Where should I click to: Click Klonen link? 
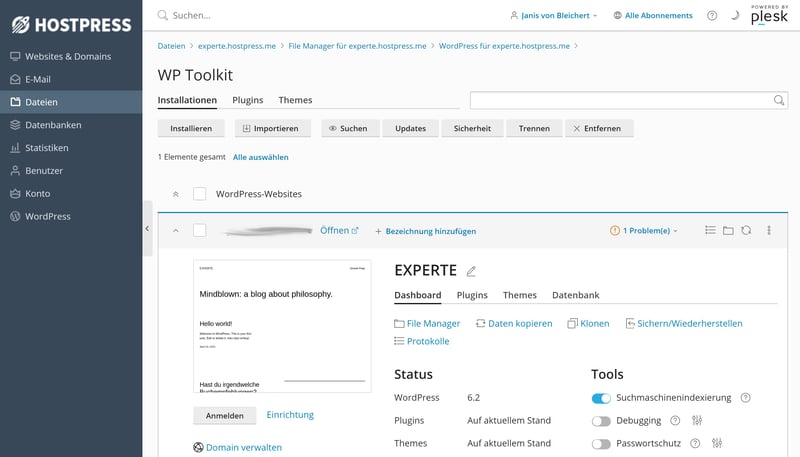[x=588, y=323]
